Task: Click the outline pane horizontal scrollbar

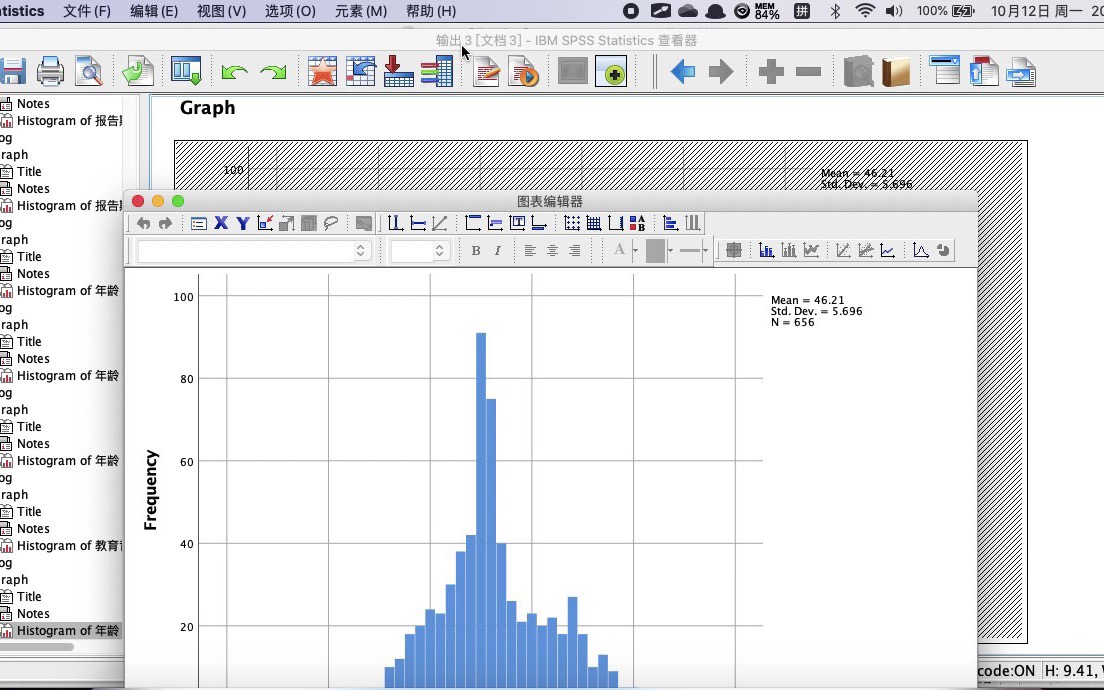Action: click(37, 647)
